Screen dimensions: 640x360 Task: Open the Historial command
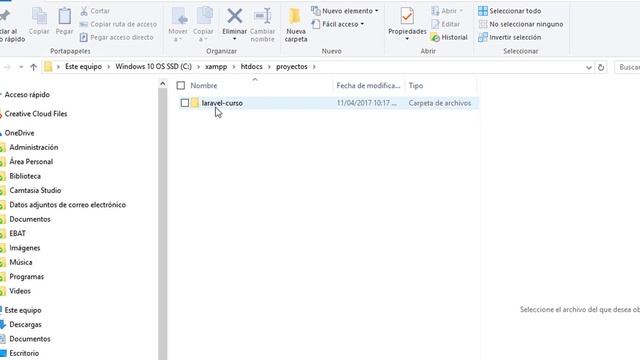click(449, 37)
